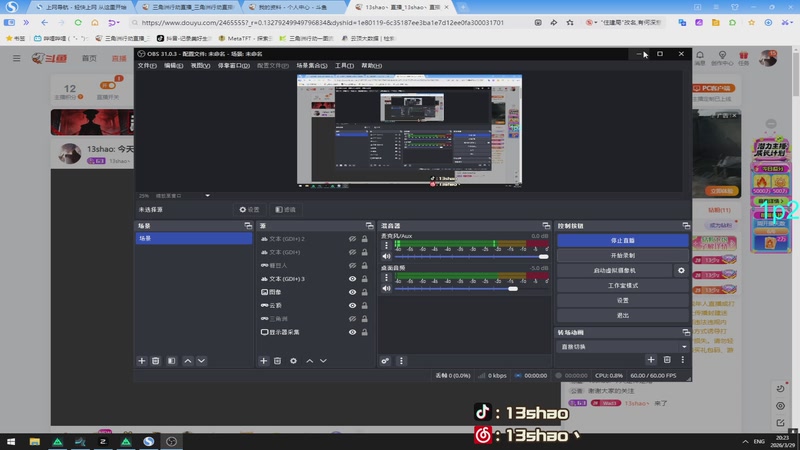Show the 文本 (GDI+) 2 source

point(353,239)
